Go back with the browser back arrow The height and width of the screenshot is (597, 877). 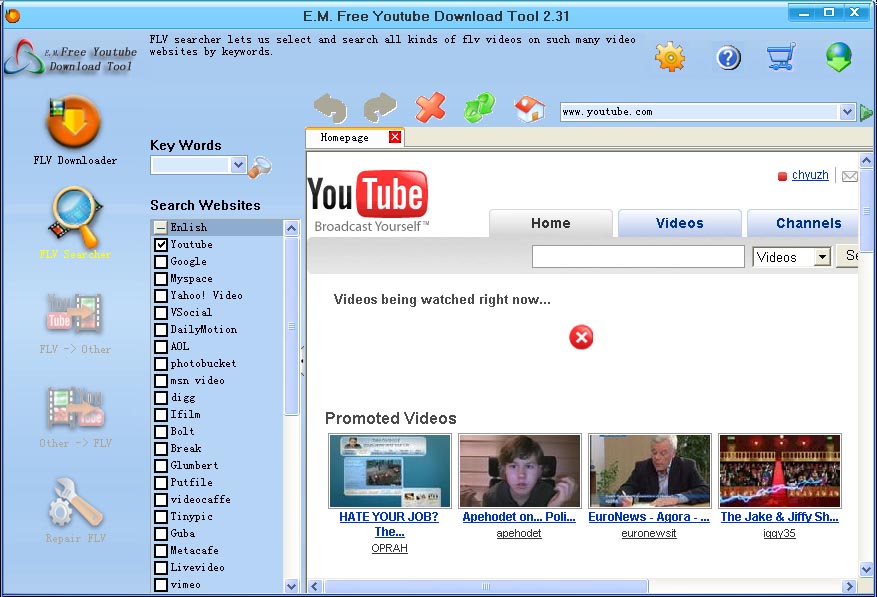pos(330,107)
